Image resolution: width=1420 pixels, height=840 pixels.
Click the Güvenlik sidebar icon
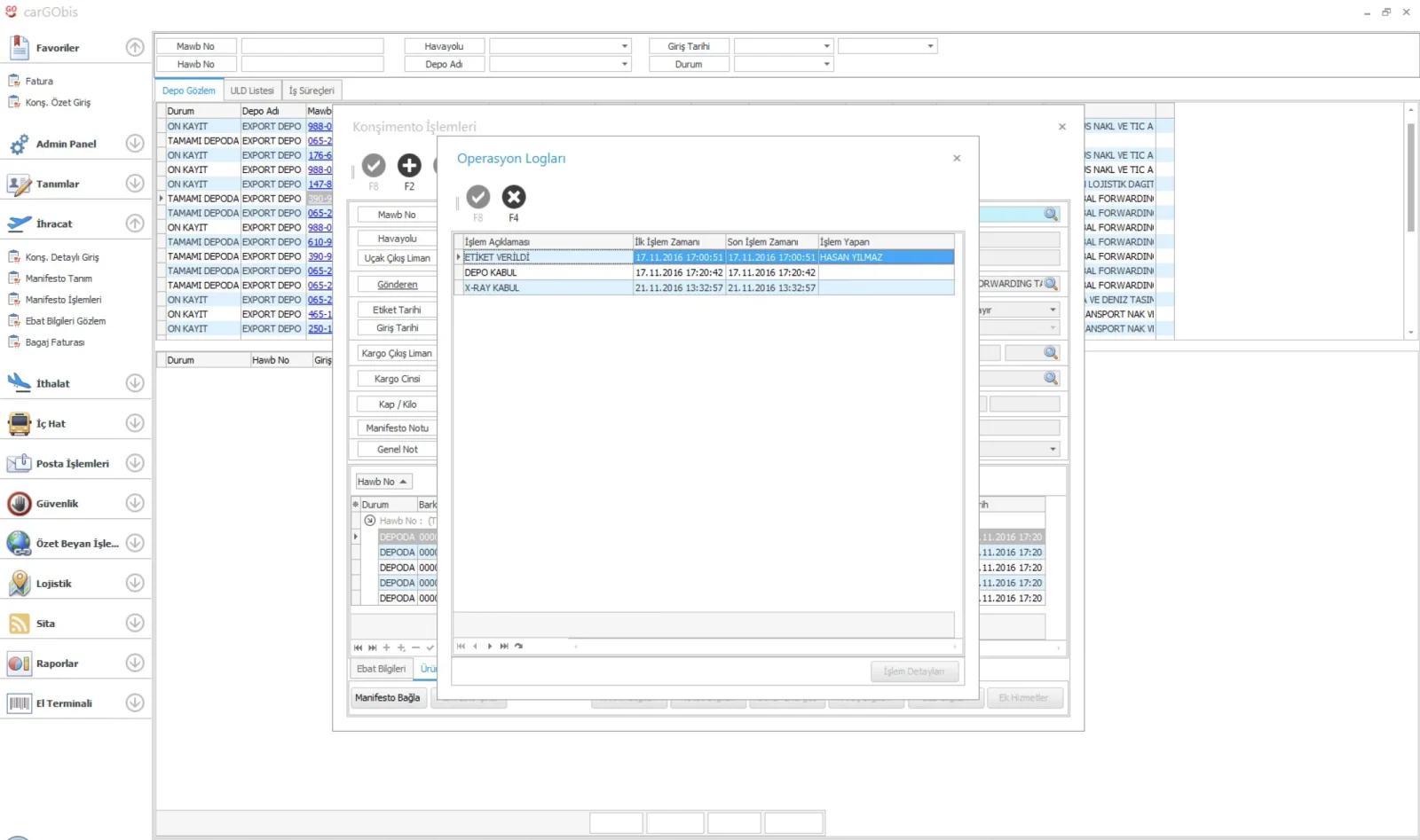19,503
